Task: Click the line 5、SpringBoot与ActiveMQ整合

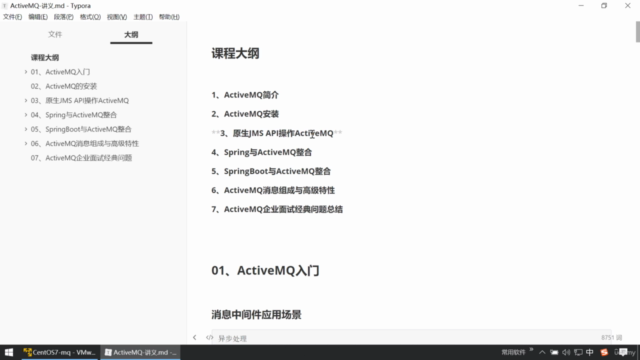Action: [x=271, y=171]
